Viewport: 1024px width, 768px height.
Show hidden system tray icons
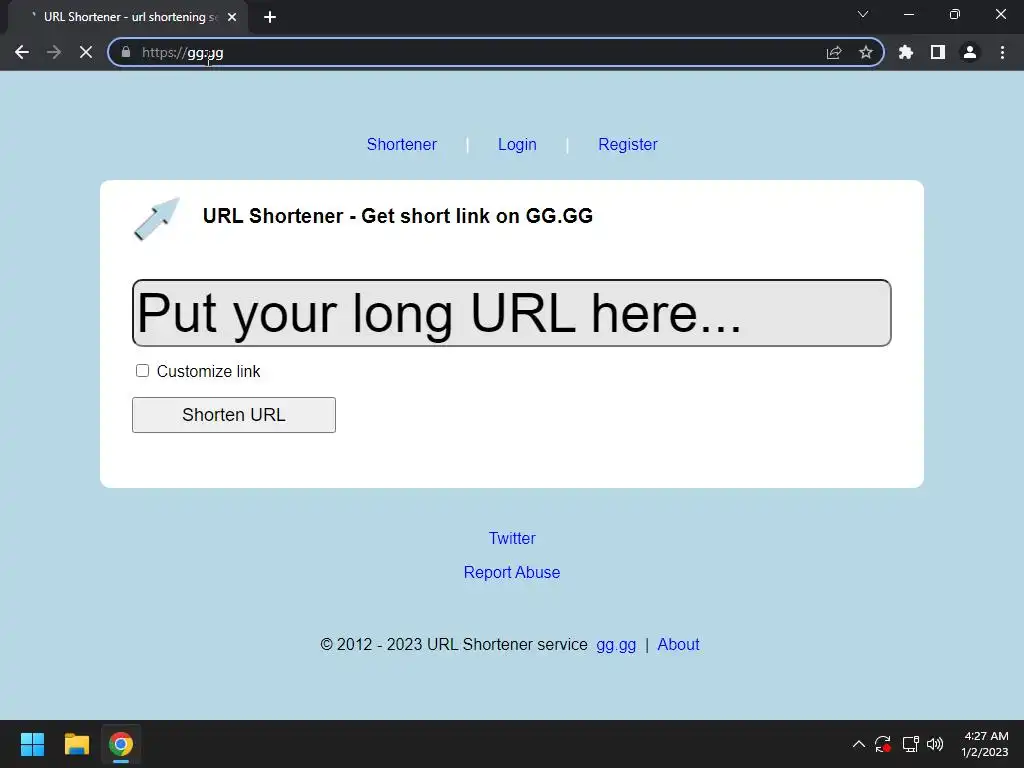tap(859, 744)
